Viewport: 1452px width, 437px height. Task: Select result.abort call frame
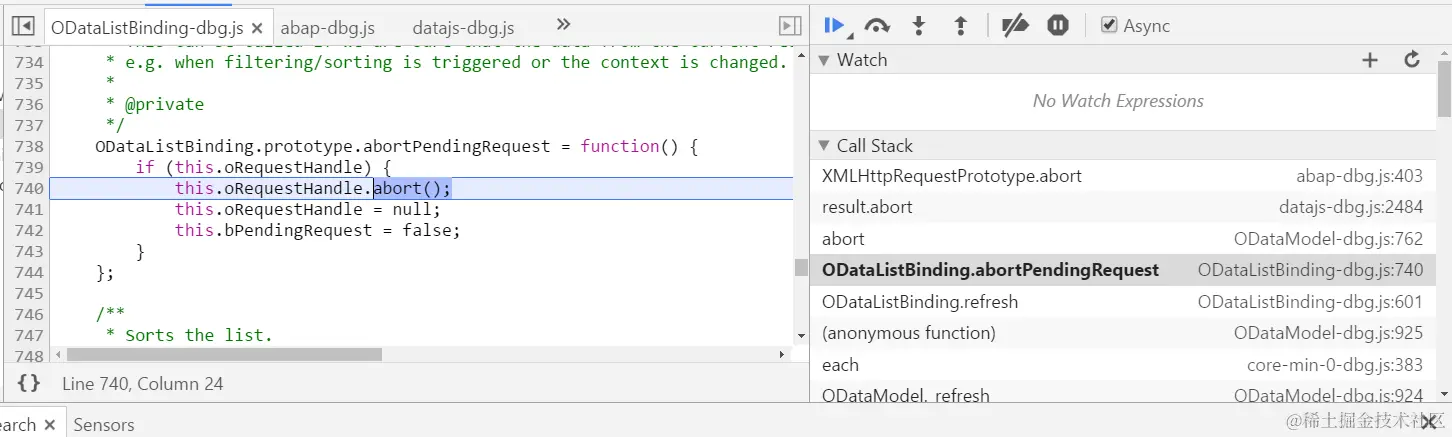click(1123, 207)
